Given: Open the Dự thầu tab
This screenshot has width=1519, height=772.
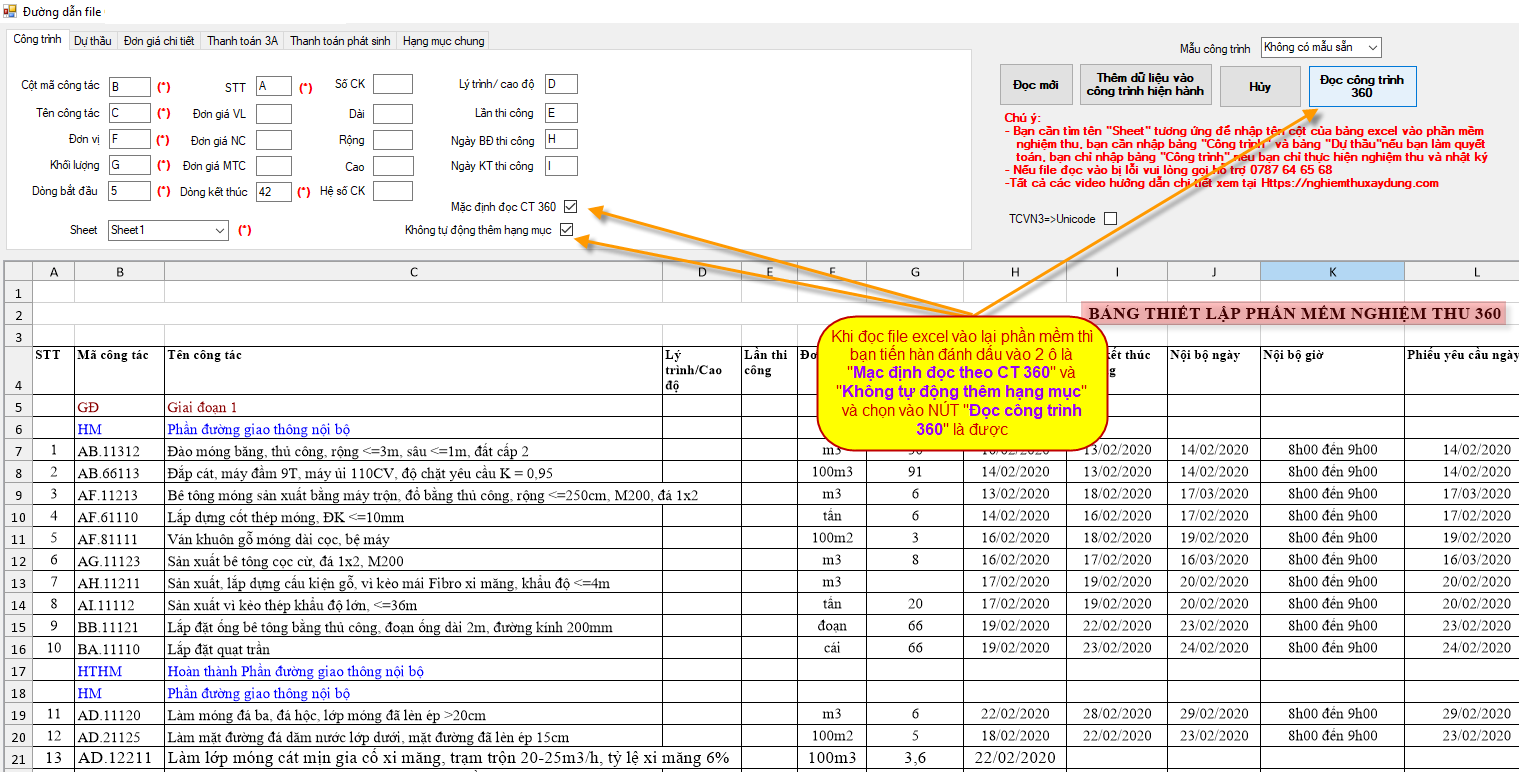Looking at the screenshot, I should 93,41.
